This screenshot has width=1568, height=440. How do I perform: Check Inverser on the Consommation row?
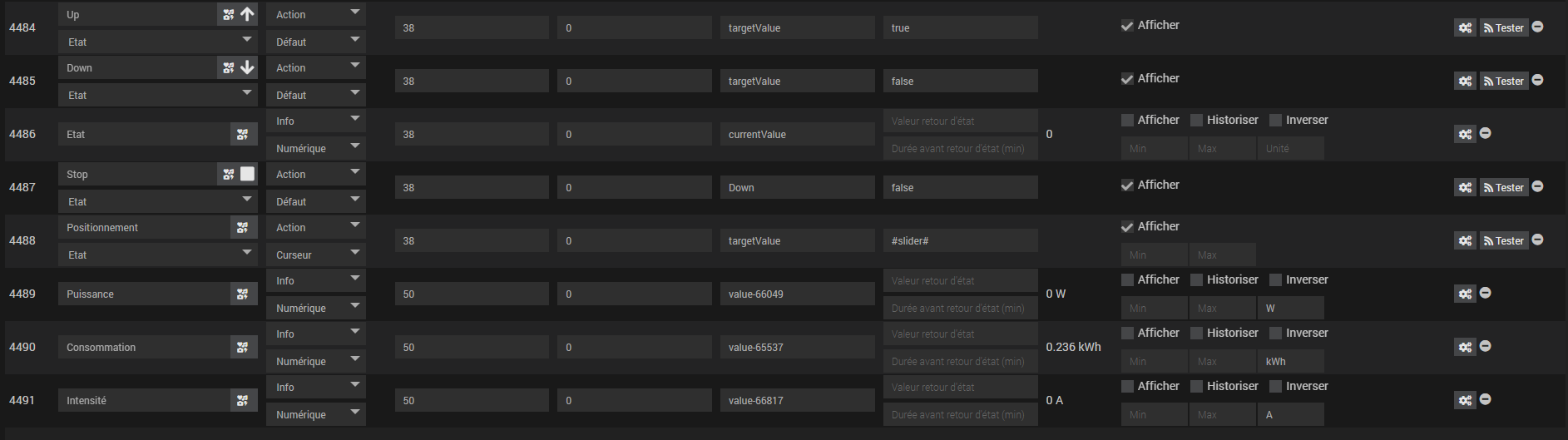1275,334
